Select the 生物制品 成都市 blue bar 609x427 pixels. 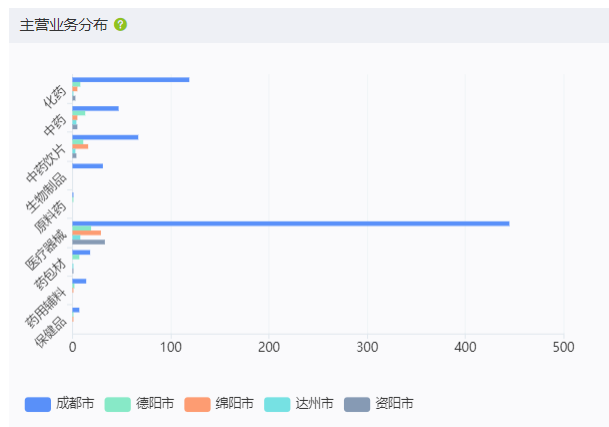88,166
